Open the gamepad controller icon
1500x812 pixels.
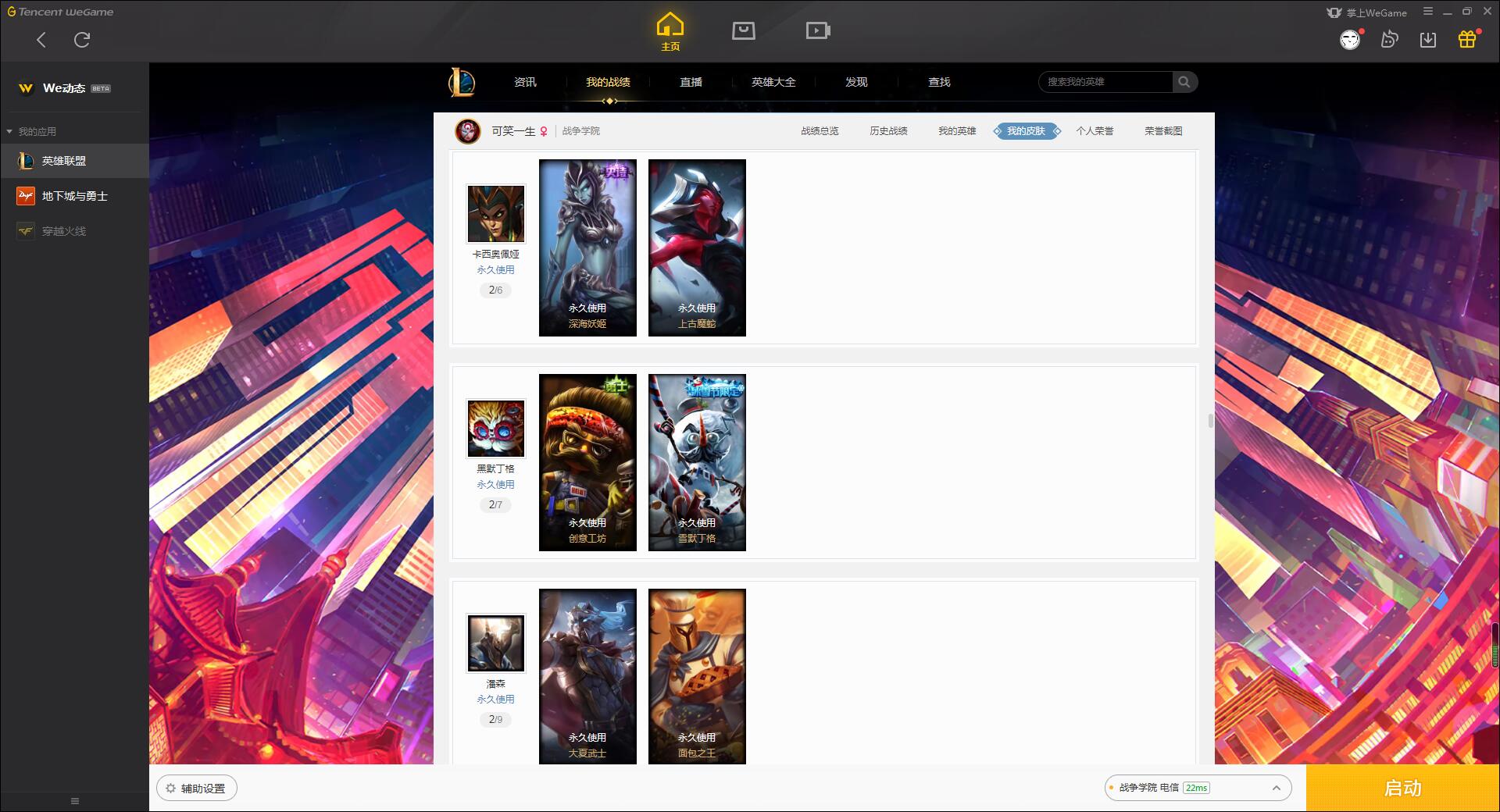(1389, 40)
